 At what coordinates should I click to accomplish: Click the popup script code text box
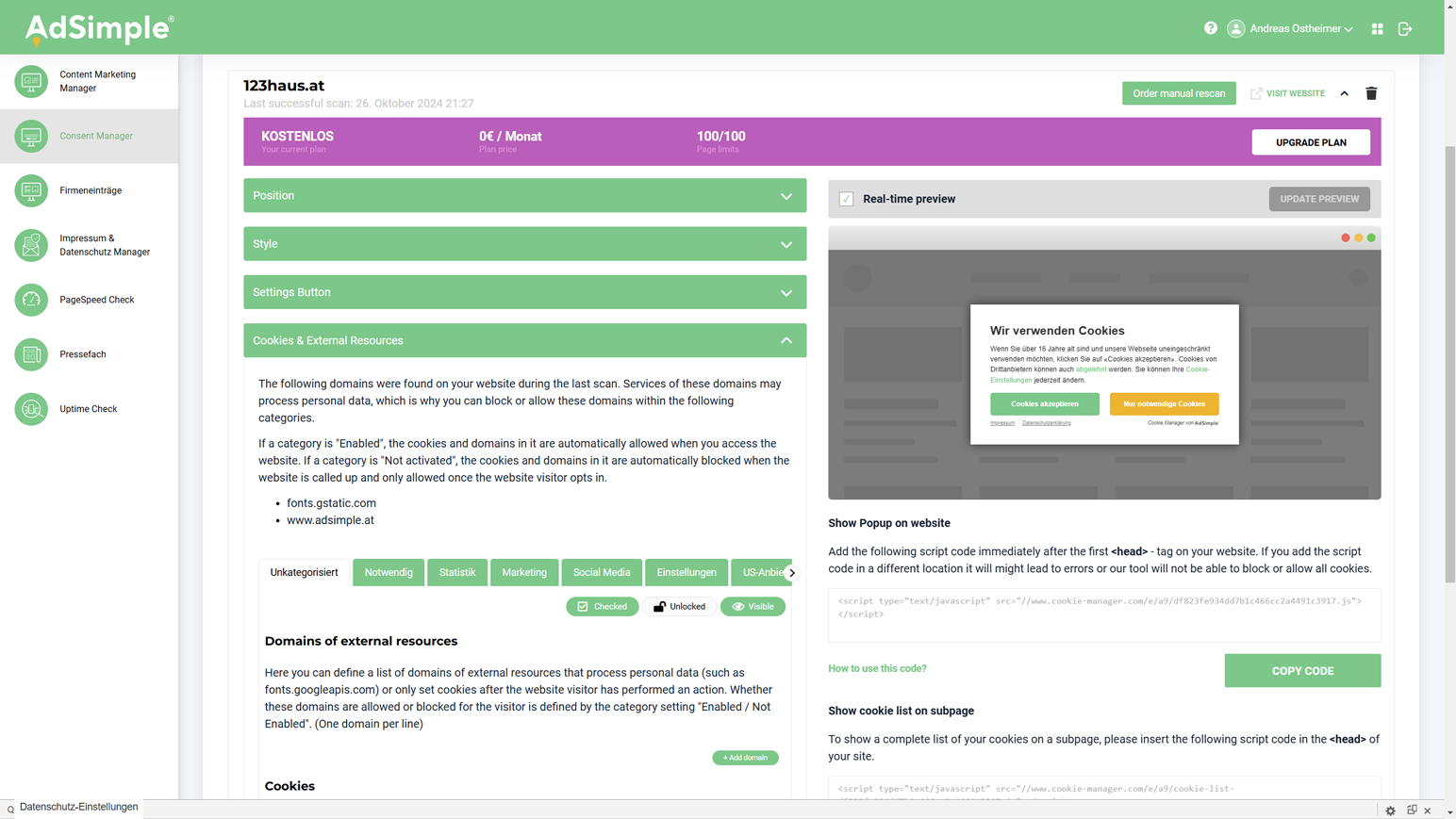[1104, 615]
